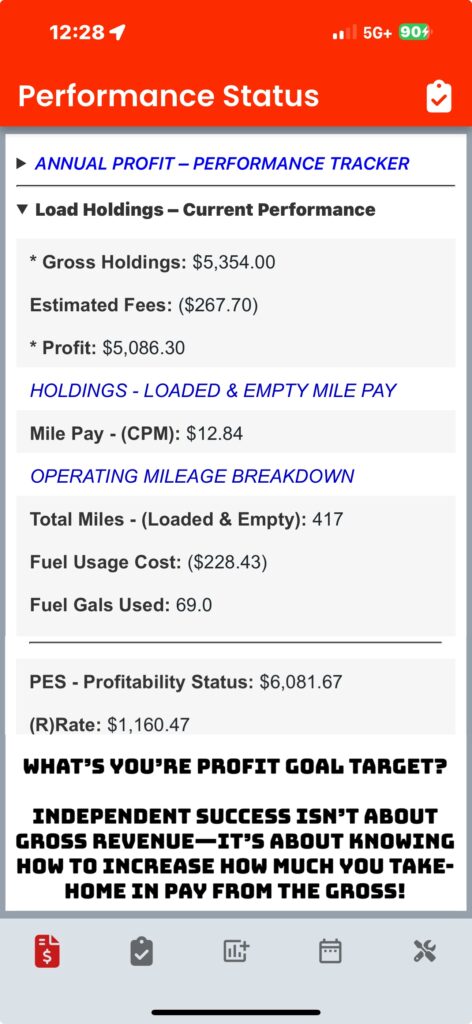Open the clipboard check tab in bottom bar
The width and height of the screenshot is (472, 1024).
coord(142,951)
